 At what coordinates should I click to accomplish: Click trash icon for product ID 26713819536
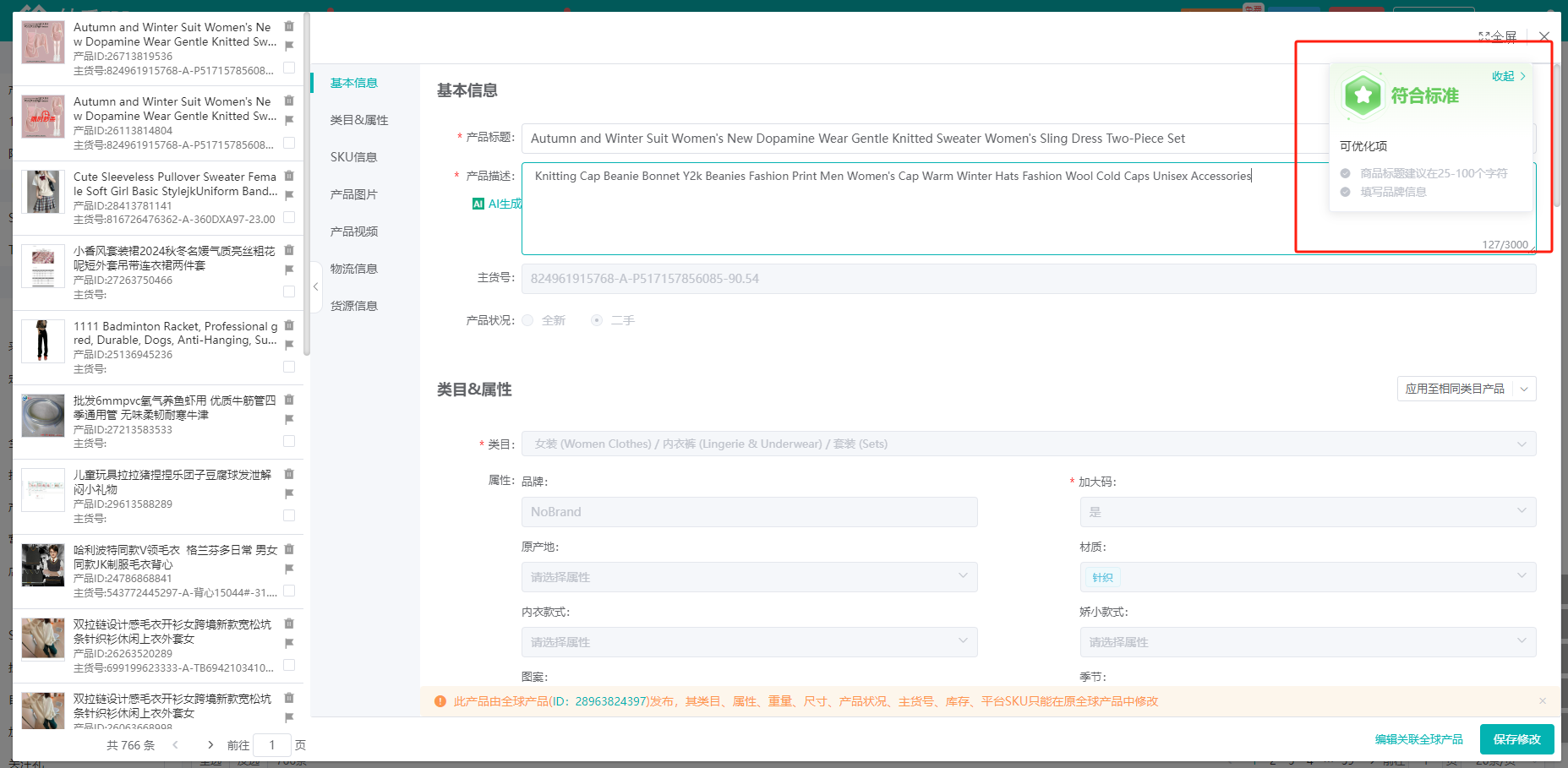coord(289,27)
